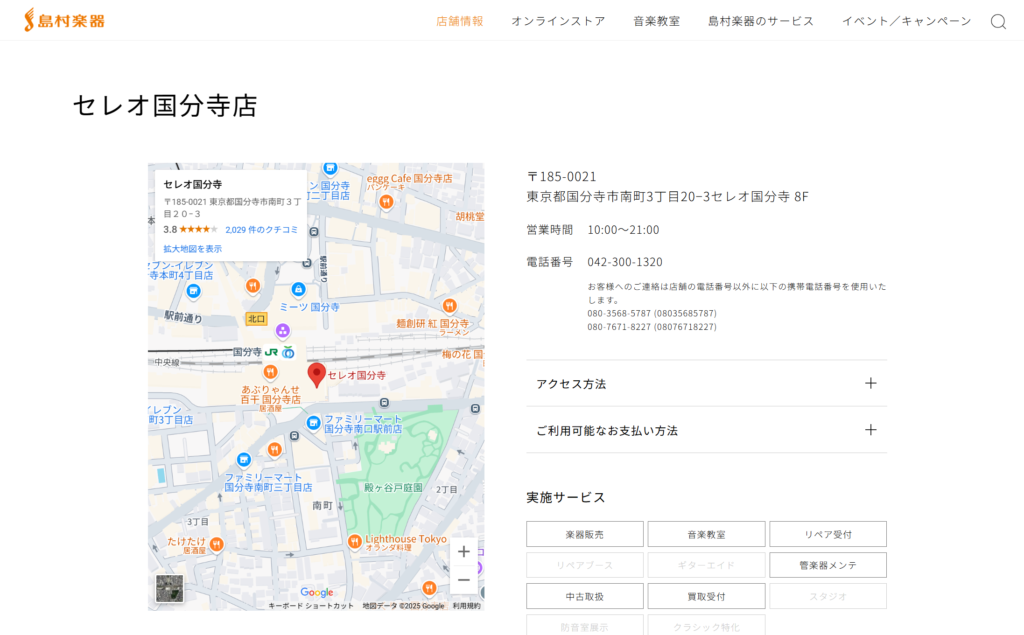
Task: Click the 音楽教室 service button
Action: pos(706,534)
